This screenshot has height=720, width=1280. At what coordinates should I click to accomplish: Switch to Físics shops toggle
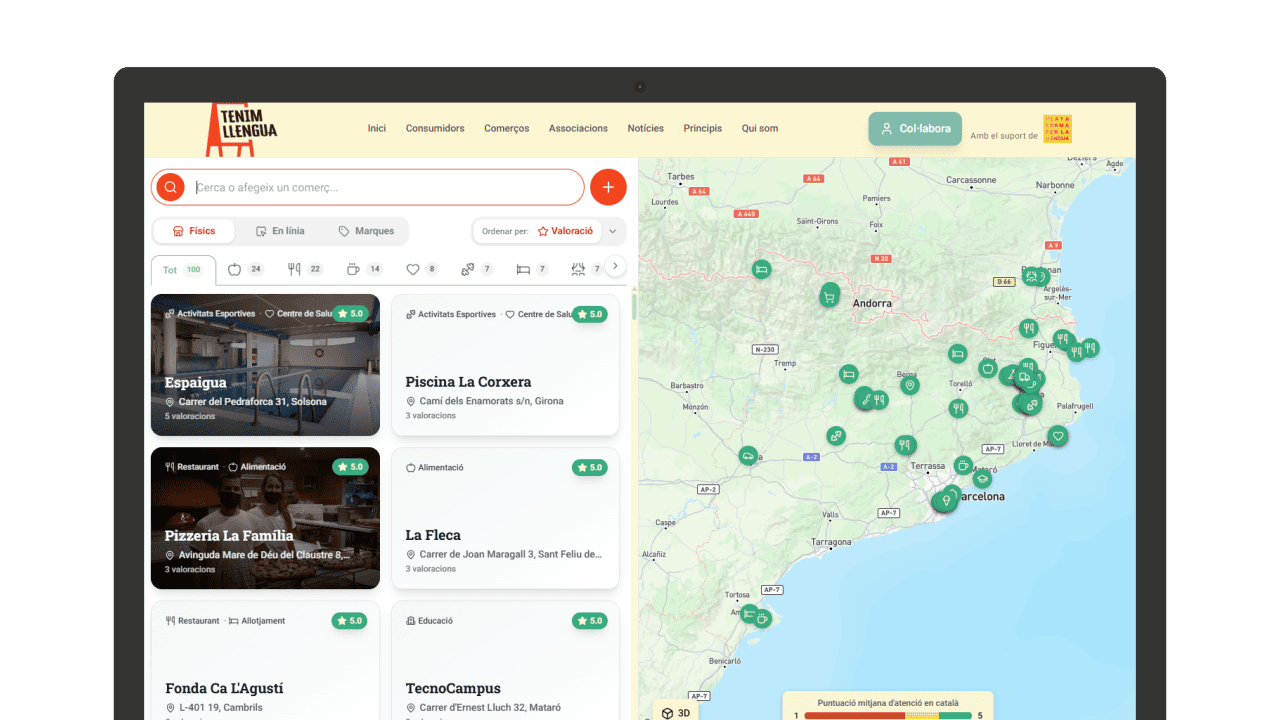pos(194,231)
